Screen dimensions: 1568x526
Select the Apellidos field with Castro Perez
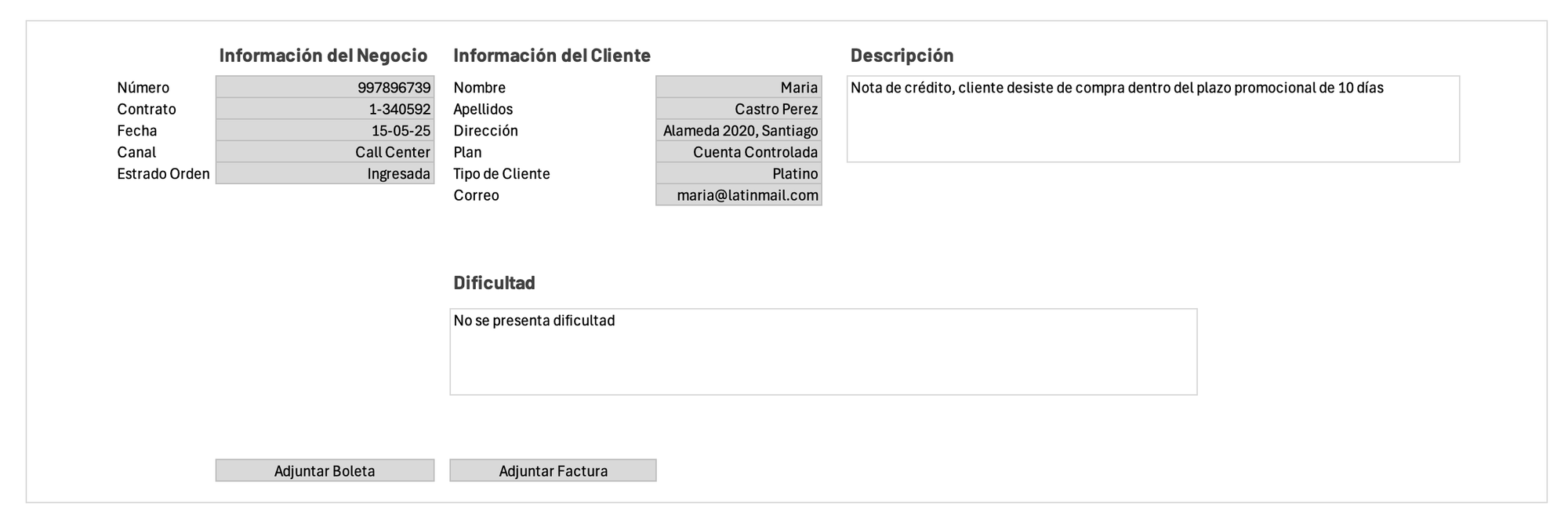[x=739, y=109]
